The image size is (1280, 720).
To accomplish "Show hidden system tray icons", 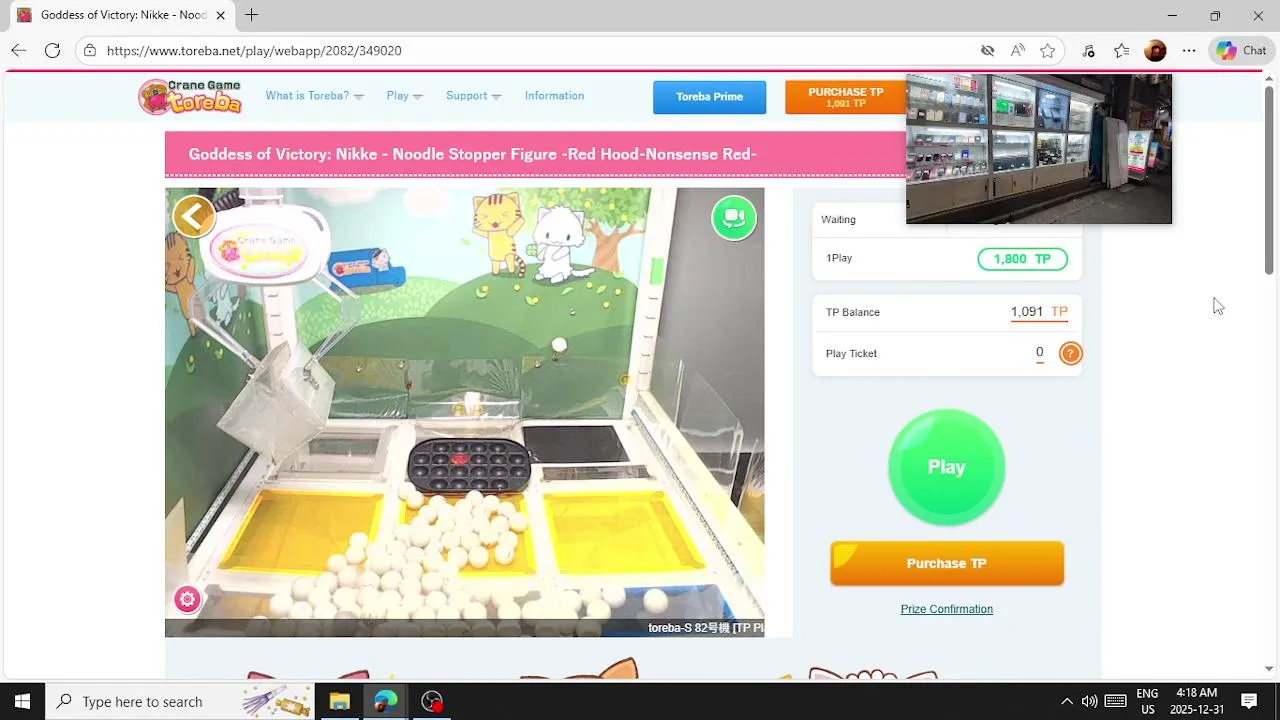I will [1066, 701].
